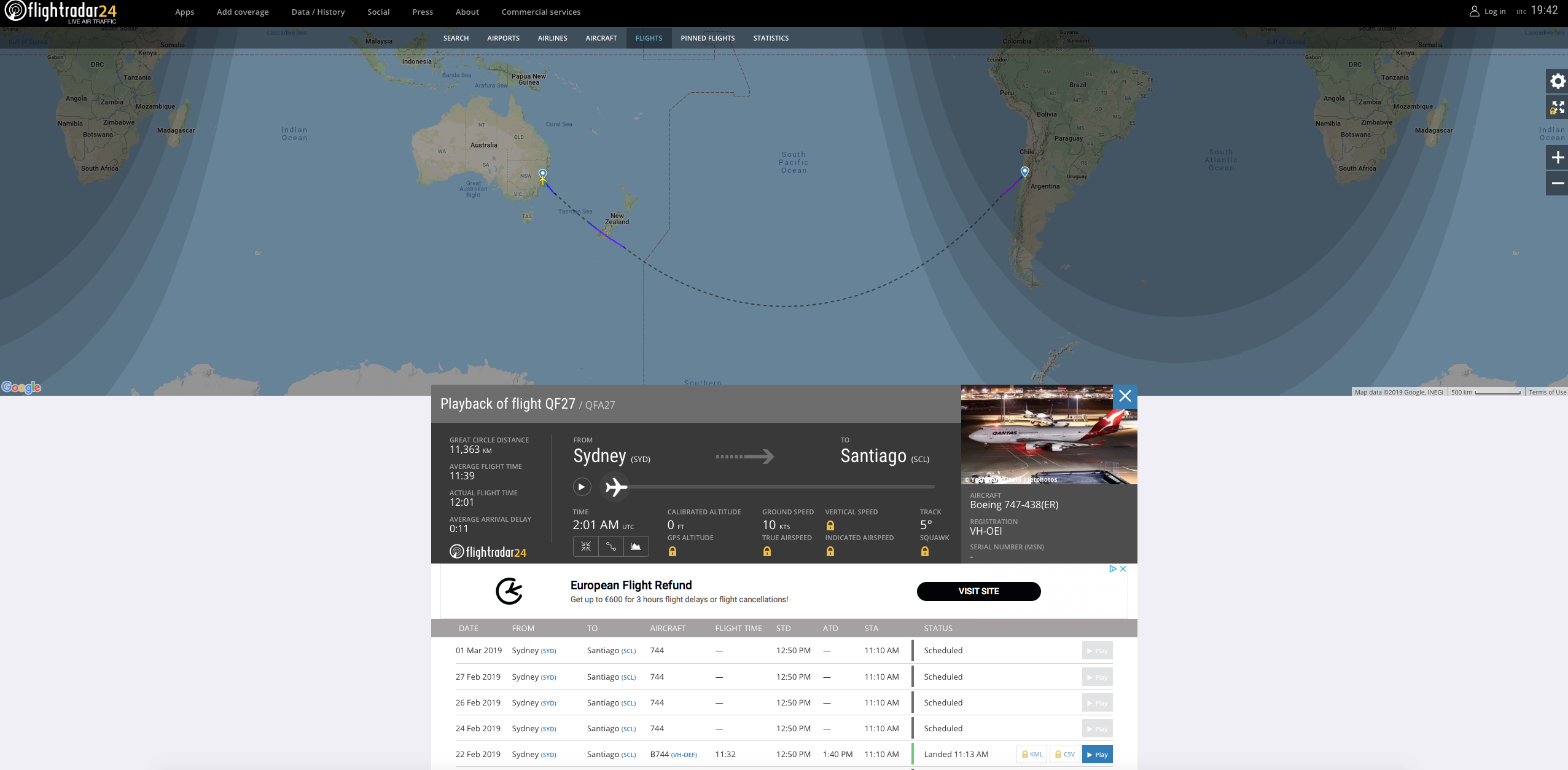Viewport: 1568px width, 770px height.
Task: Click the Visit Site ad button
Action: [x=978, y=591]
